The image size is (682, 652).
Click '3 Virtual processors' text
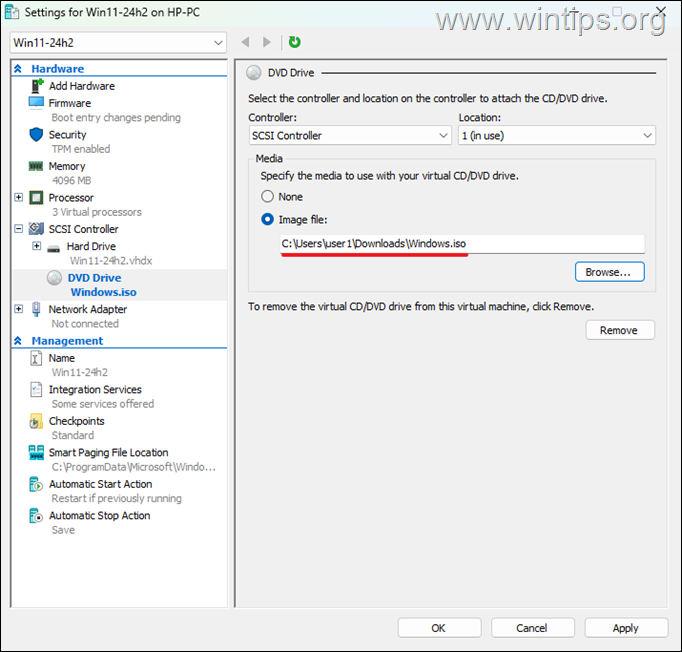(97, 212)
